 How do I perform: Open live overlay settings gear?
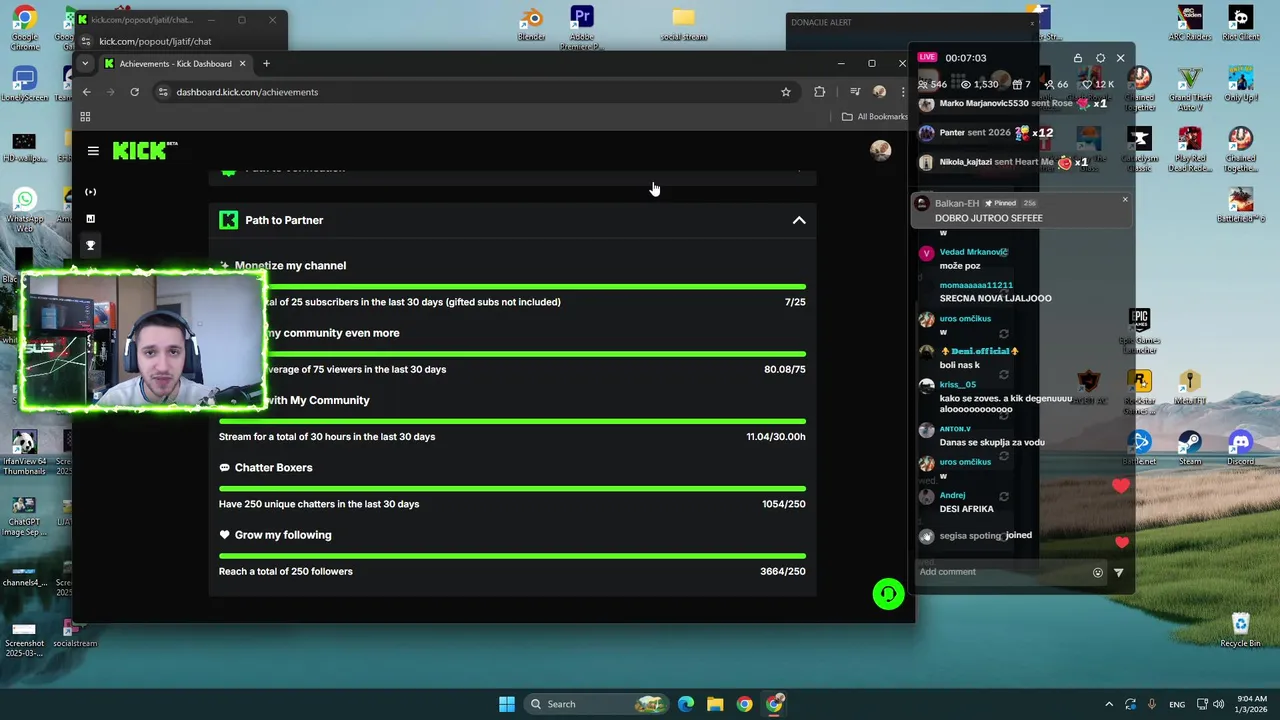[x=1100, y=58]
